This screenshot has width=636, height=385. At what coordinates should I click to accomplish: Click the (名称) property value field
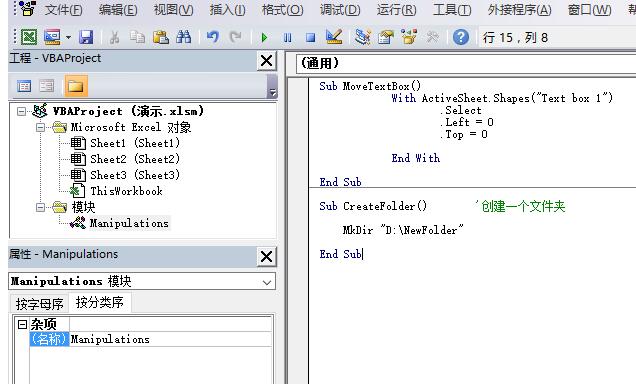pyautogui.click(x=170, y=339)
